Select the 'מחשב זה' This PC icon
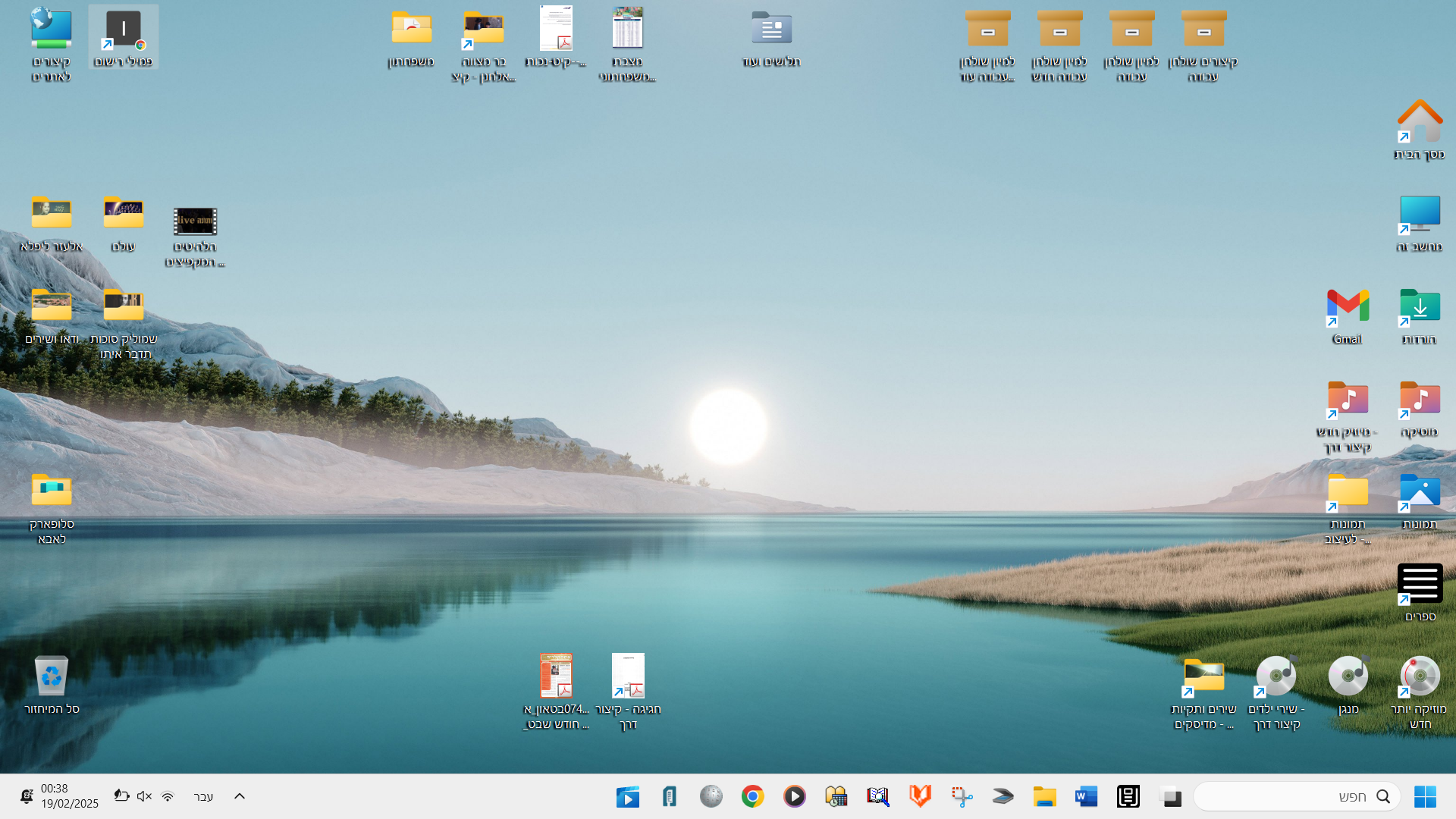Screen dimensions: 1456x819 pos(1419,223)
